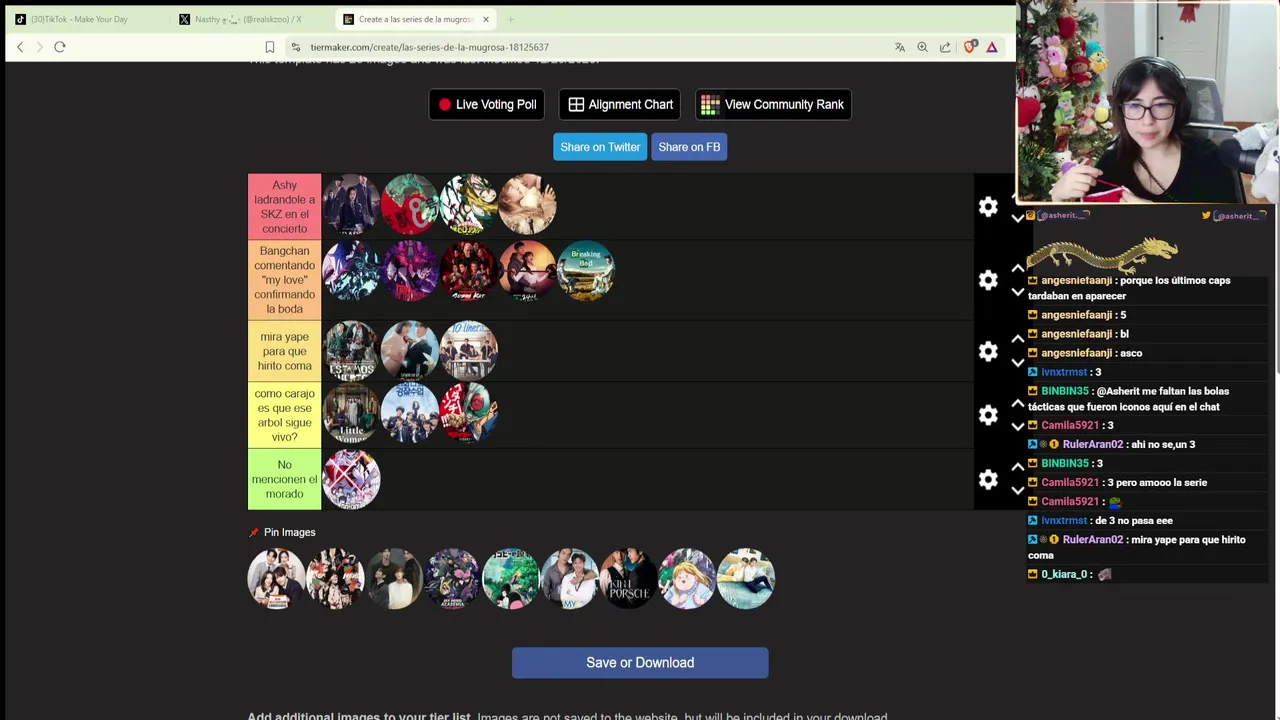Move the Ashy ladrandole tier row down
This screenshot has height=720, width=1280.
click(x=1018, y=219)
